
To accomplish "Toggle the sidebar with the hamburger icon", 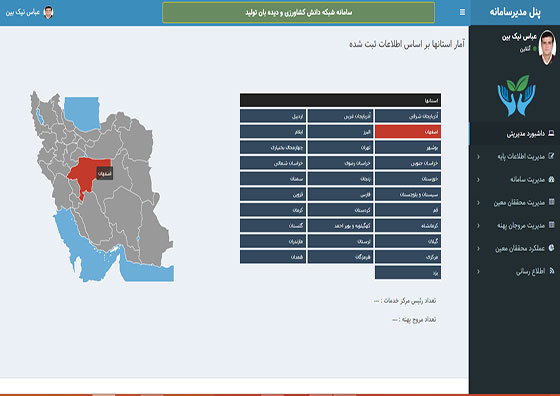I will (462, 12).
